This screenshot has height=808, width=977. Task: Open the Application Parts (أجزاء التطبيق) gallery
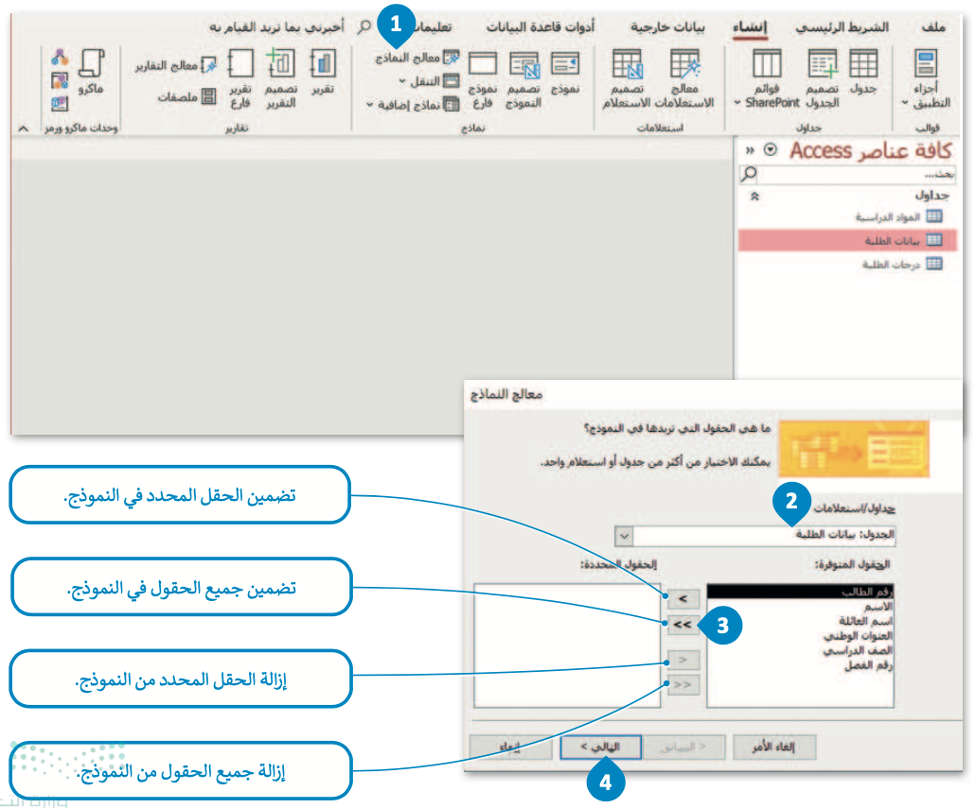coord(926,78)
